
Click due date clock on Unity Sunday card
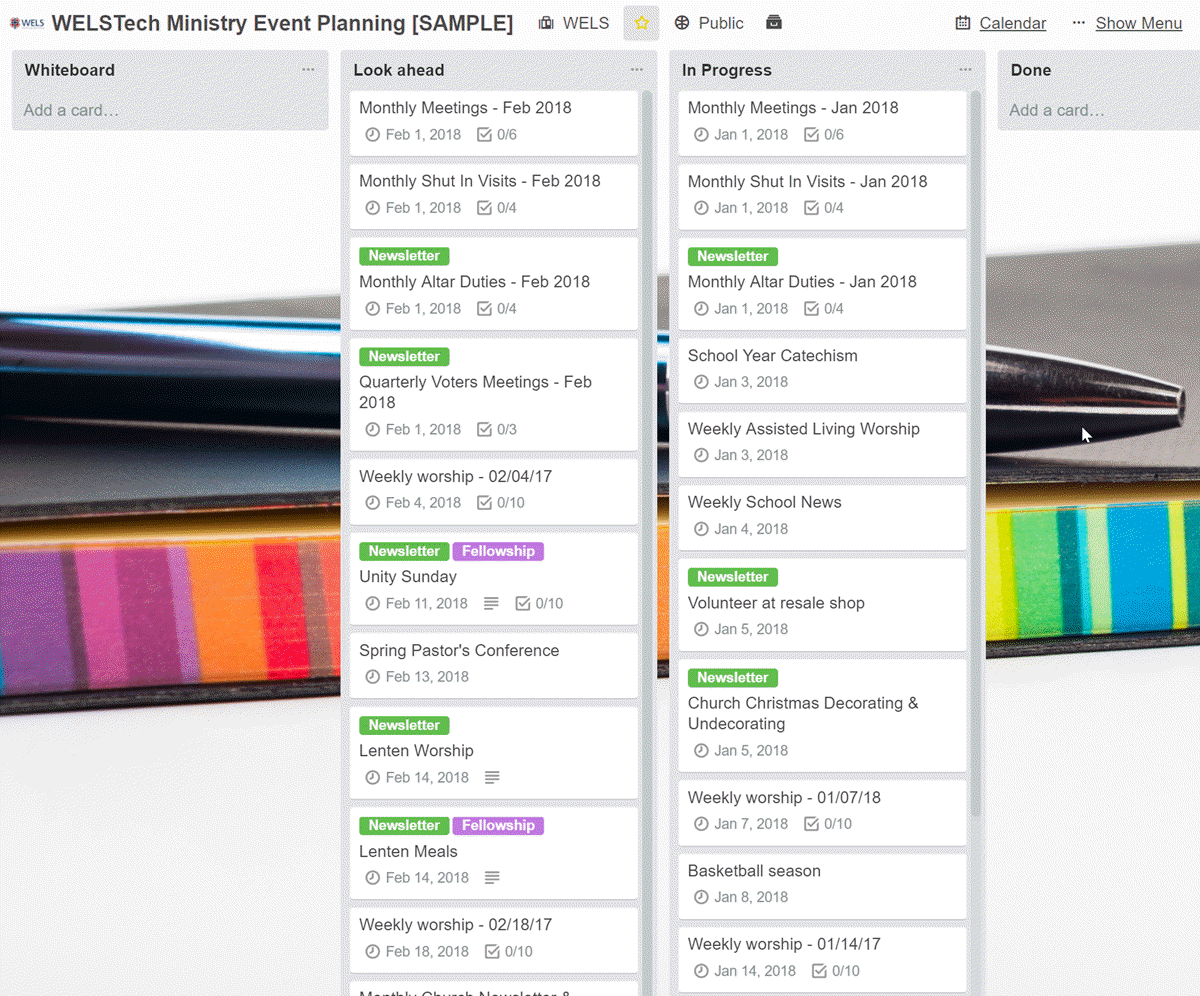(373, 604)
